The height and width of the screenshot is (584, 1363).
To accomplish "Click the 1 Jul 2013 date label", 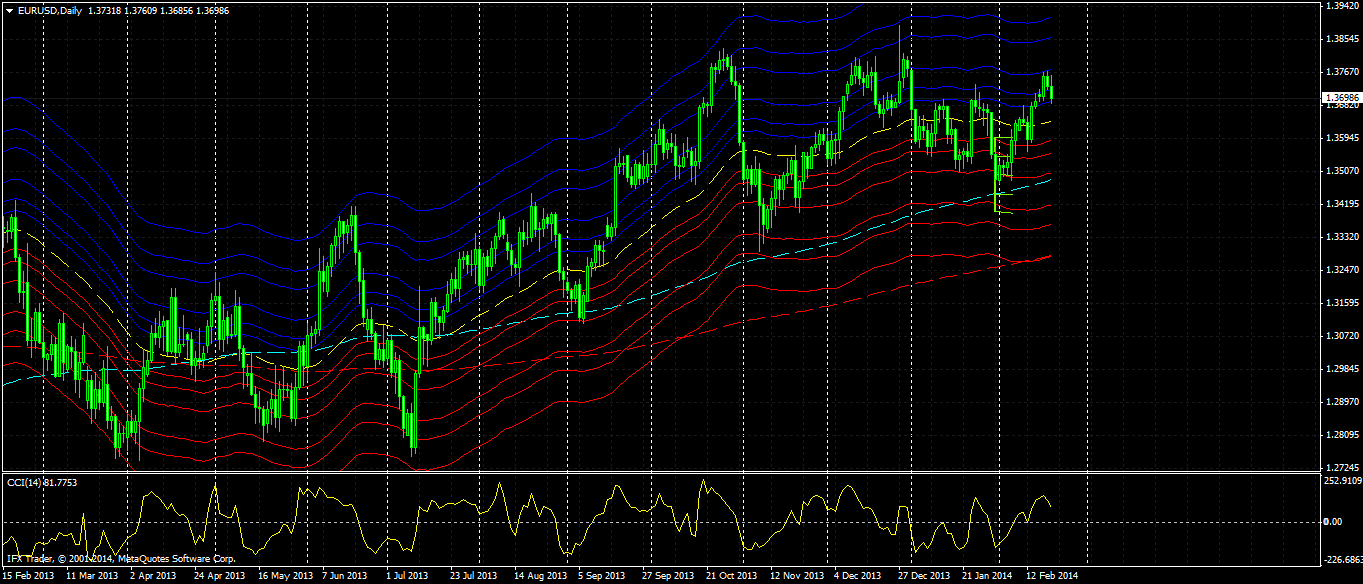I will point(407,576).
